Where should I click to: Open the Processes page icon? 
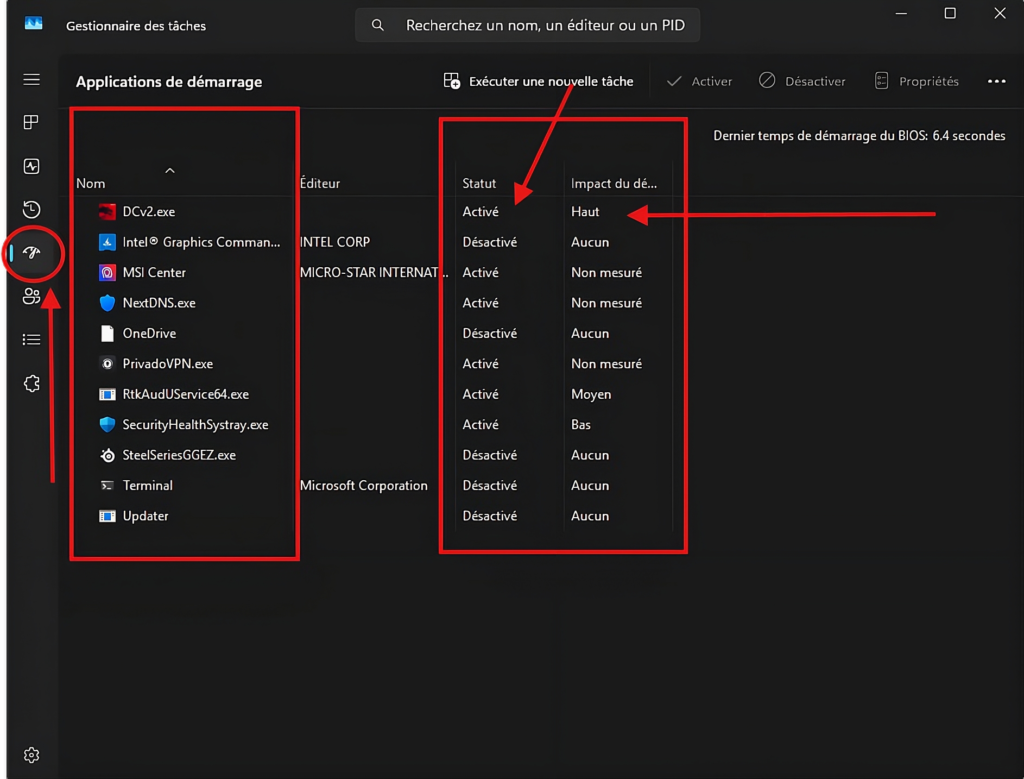[31, 122]
